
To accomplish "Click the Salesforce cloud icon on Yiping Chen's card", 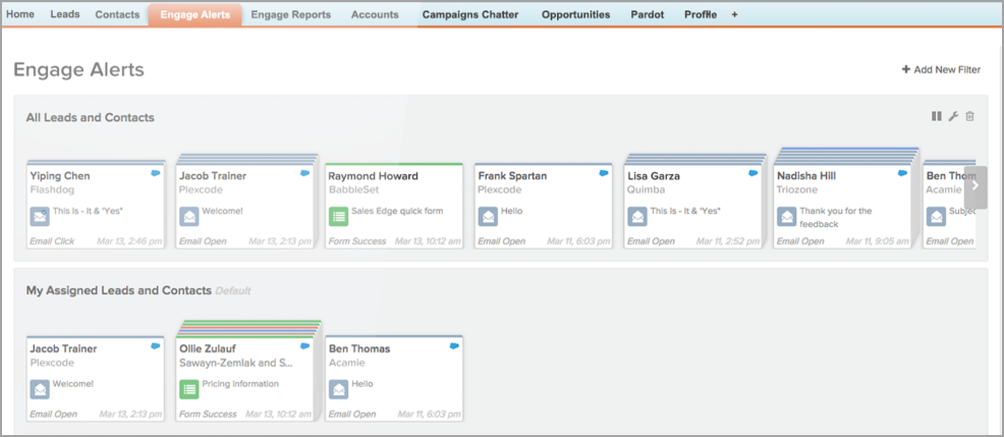I will click(156, 173).
